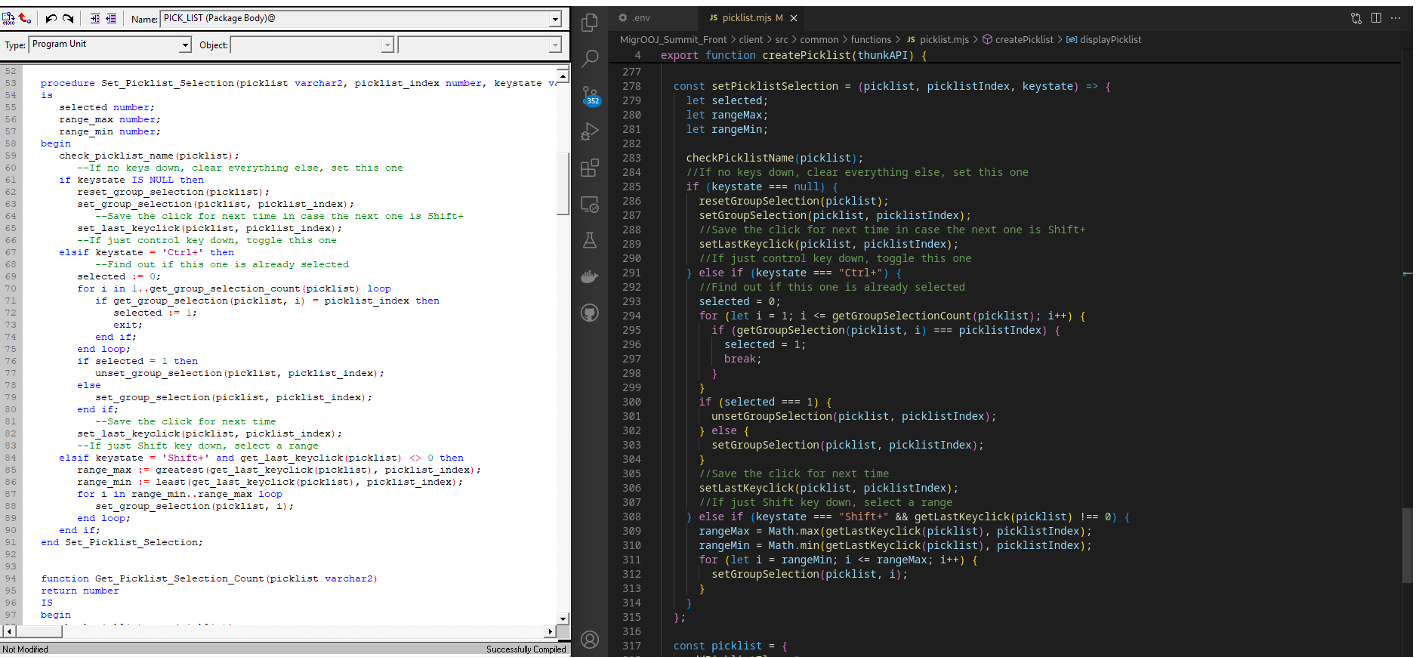
Task: Click the functions folder in the breadcrumb
Action: pos(871,40)
